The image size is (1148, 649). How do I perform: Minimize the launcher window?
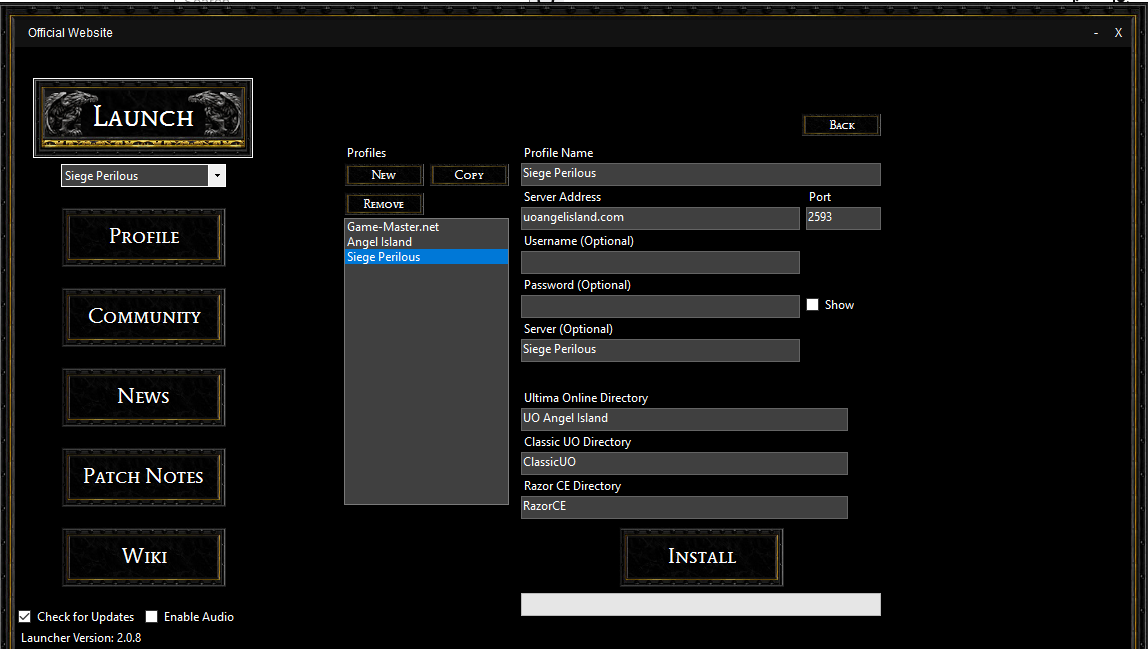point(1096,33)
